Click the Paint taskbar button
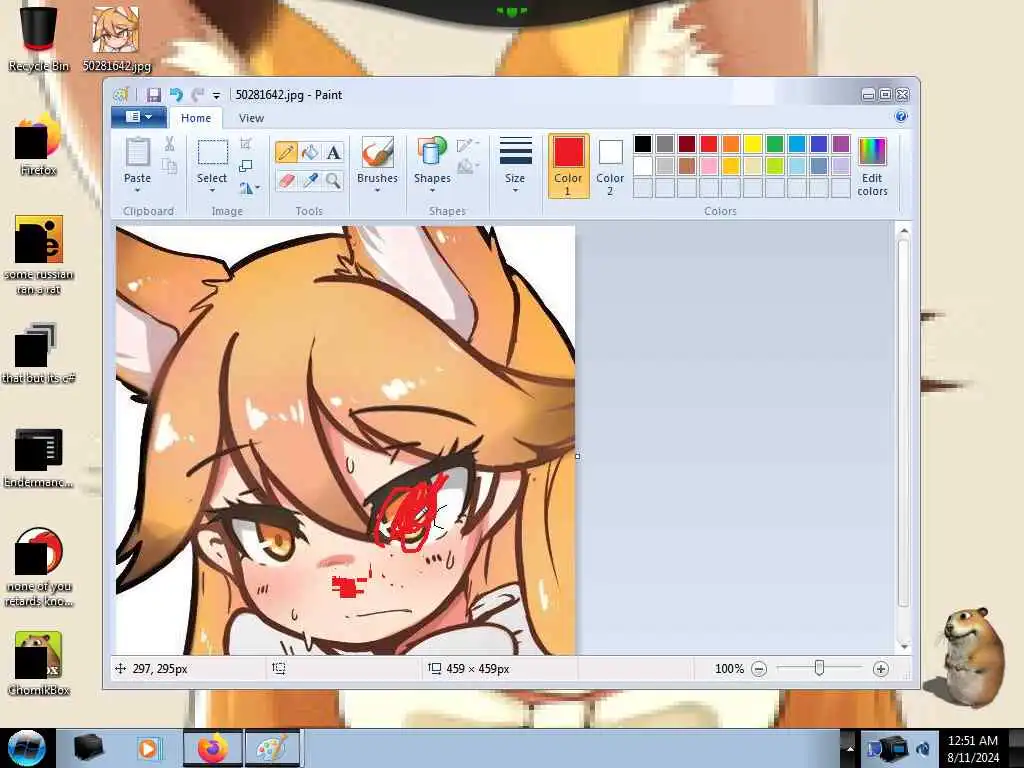The image size is (1024, 768). click(273, 748)
